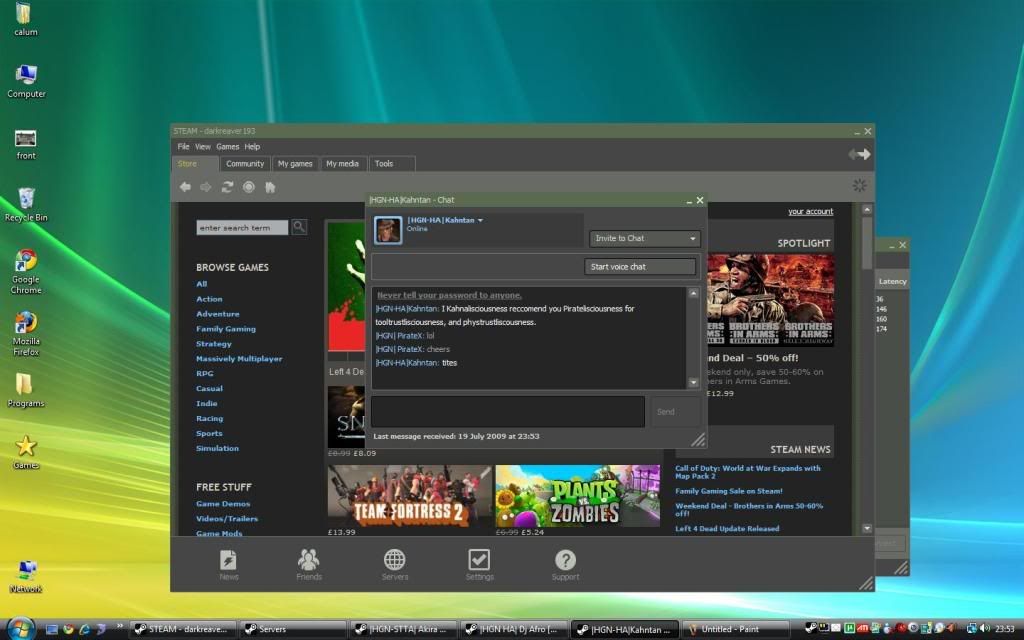Browse Strategy games link
The height and width of the screenshot is (640, 1024).
[x=214, y=344]
